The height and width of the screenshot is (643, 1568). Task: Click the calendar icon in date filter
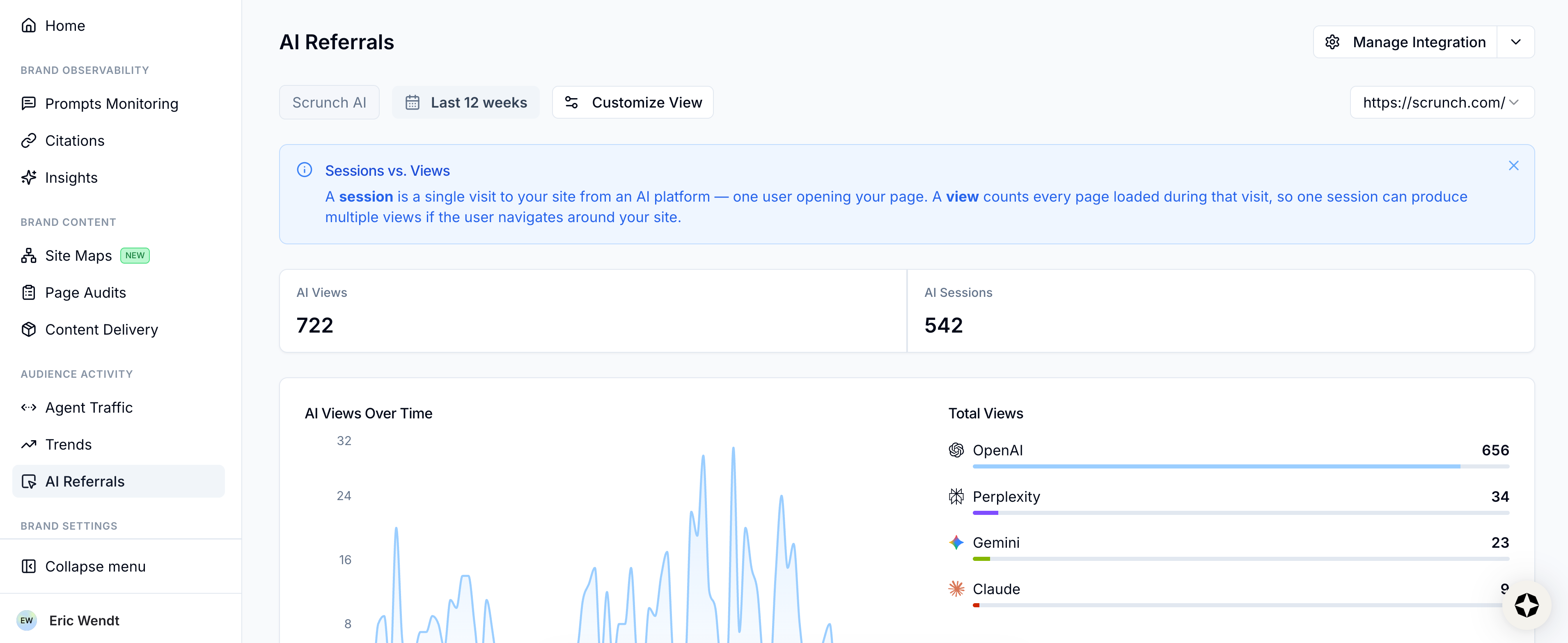click(412, 102)
